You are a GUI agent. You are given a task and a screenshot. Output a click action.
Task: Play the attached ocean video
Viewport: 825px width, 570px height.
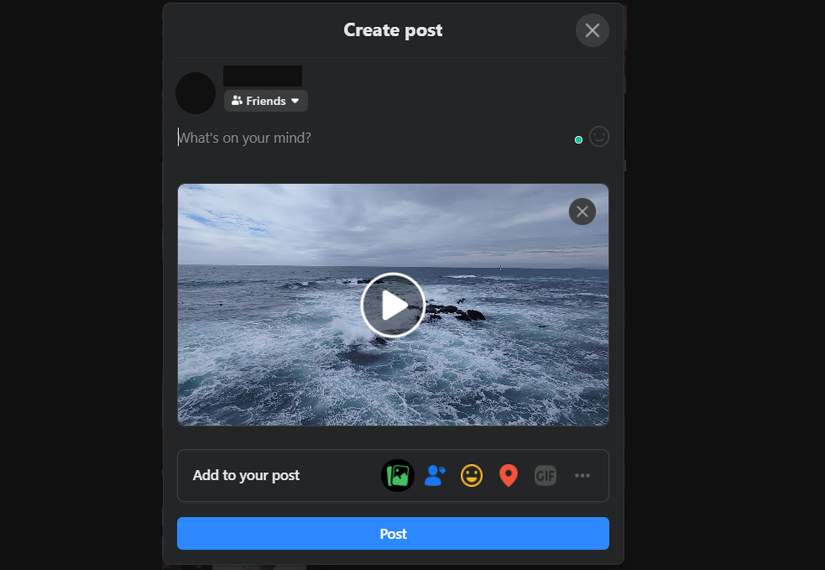[393, 305]
